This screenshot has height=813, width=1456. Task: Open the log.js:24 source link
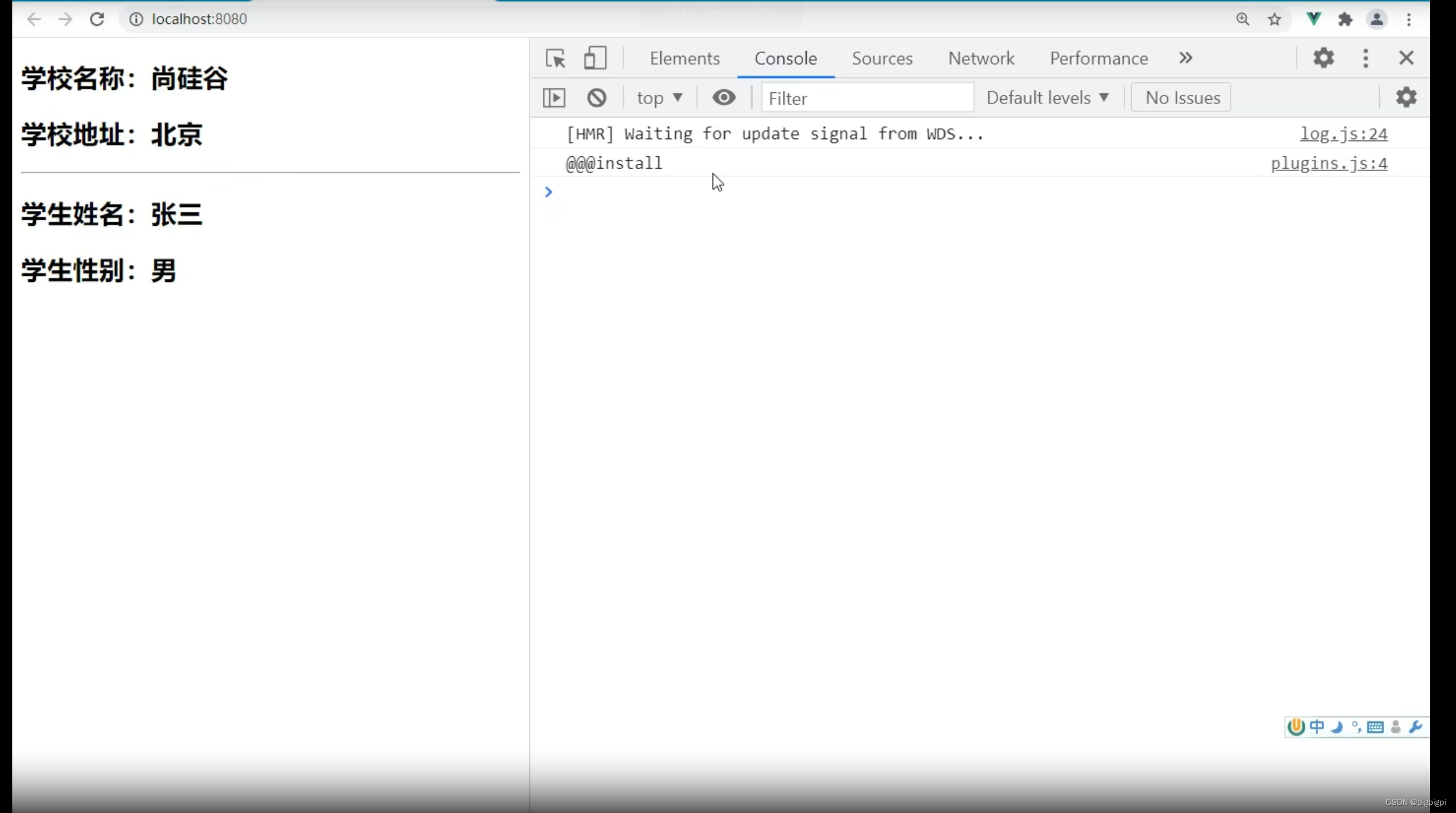click(1343, 134)
